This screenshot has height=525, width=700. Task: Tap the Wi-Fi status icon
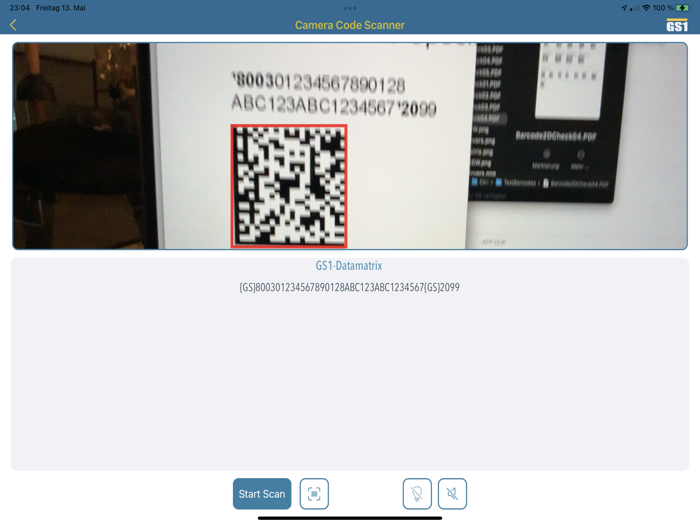point(646,8)
